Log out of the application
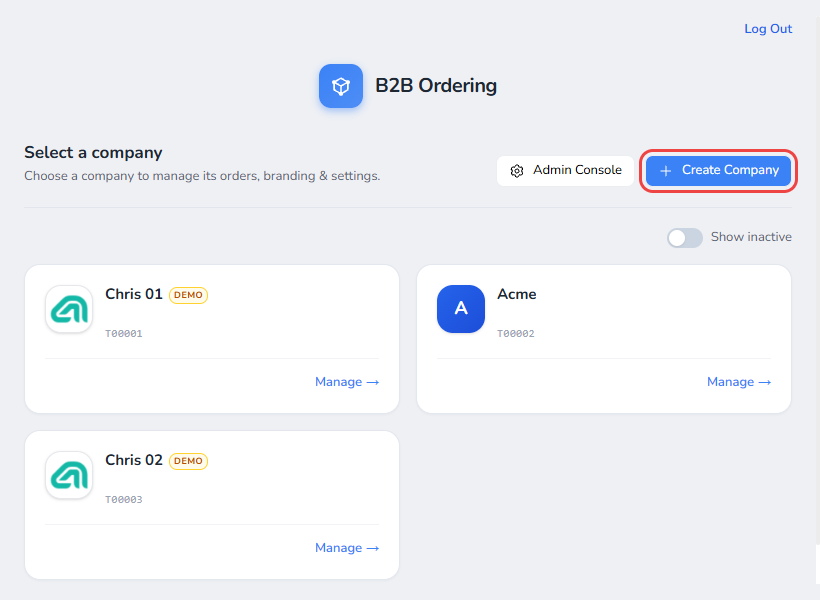Screen dimensions: 820x600 768,29
